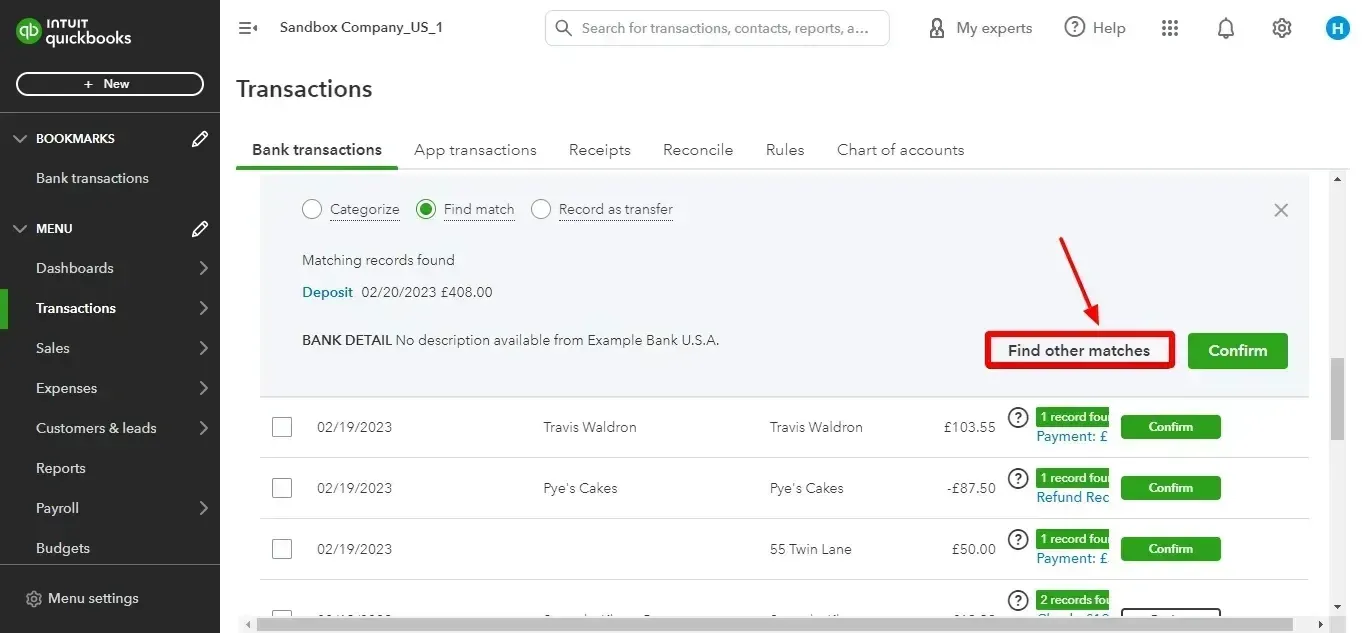Screen dimensions: 1366x633
Task: Click info icon in Pye's Cakes row
Action: (x=1018, y=478)
